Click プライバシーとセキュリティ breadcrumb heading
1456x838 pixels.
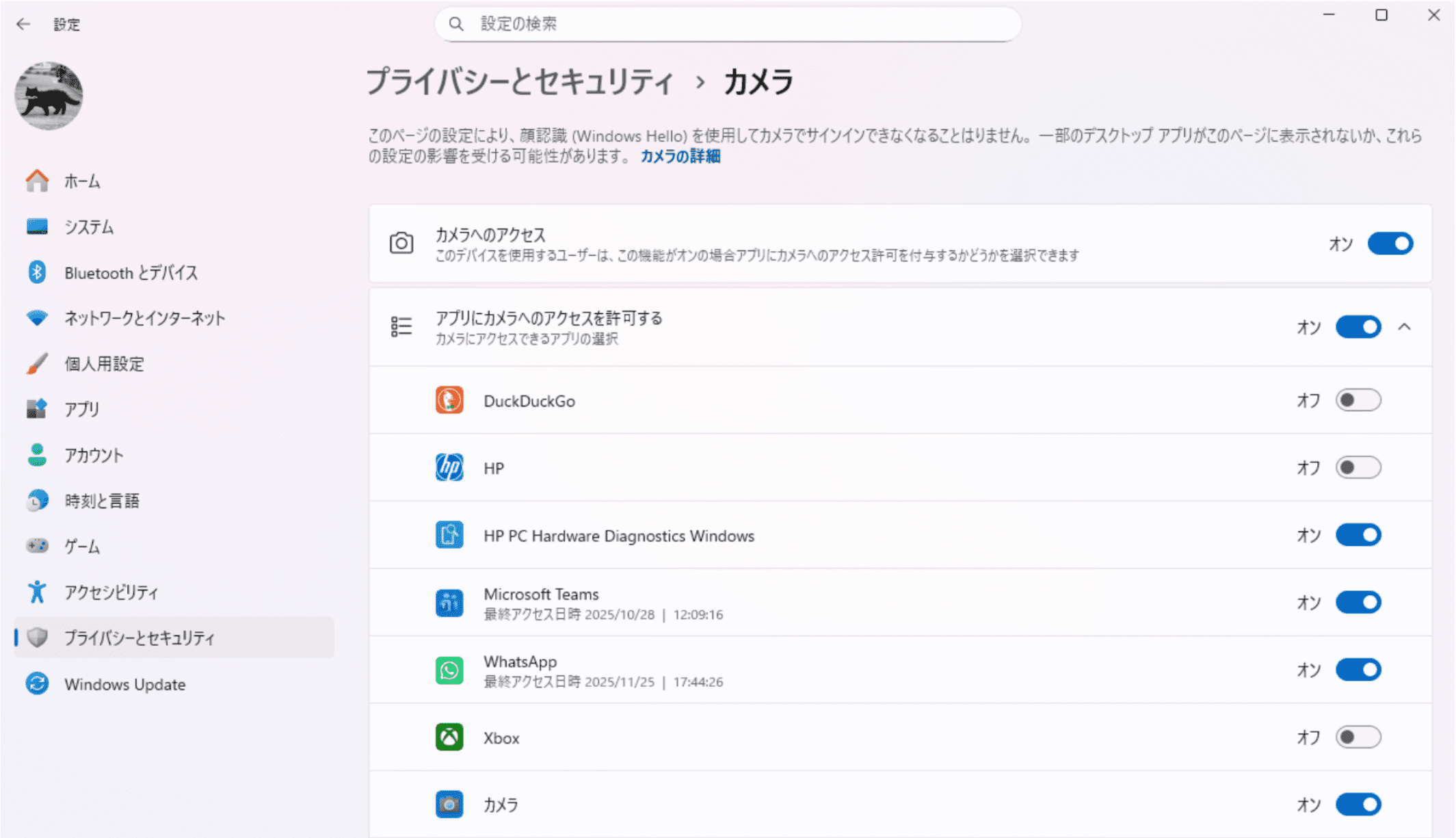(520, 82)
